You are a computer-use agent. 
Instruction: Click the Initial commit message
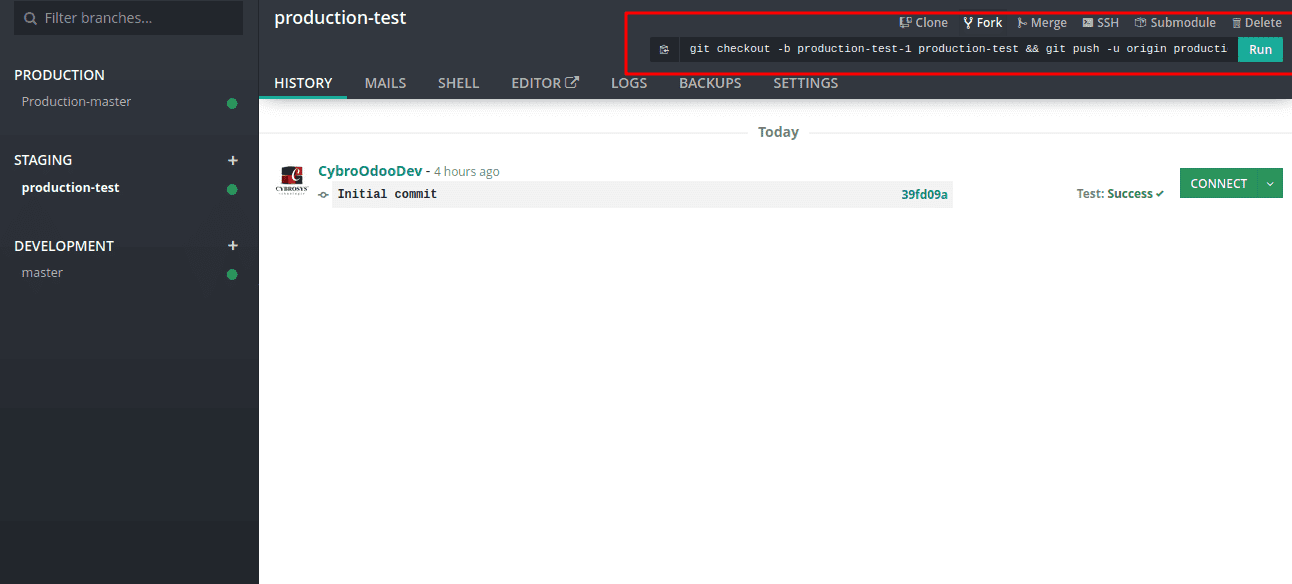pyautogui.click(x=387, y=194)
